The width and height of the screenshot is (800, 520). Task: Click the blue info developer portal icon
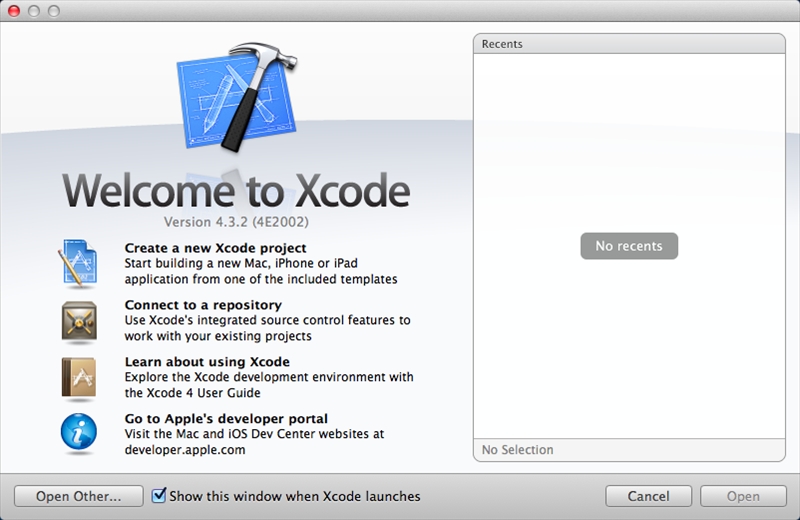pos(79,433)
